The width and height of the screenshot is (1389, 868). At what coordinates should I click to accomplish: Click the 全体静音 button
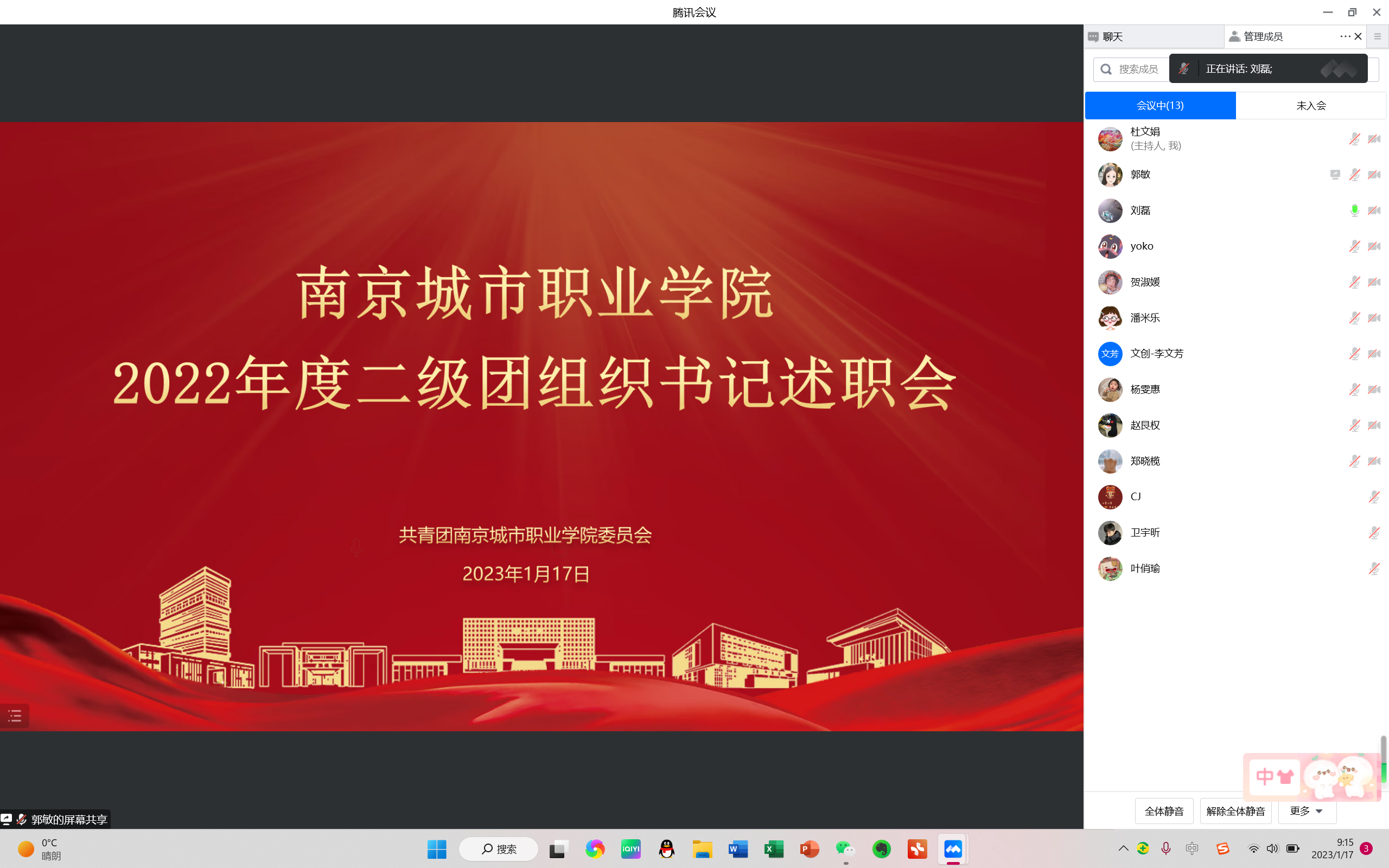(1164, 810)
